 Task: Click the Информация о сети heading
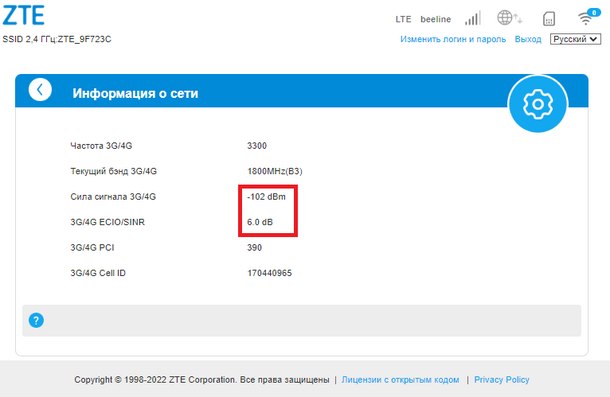tap(135, 93)
